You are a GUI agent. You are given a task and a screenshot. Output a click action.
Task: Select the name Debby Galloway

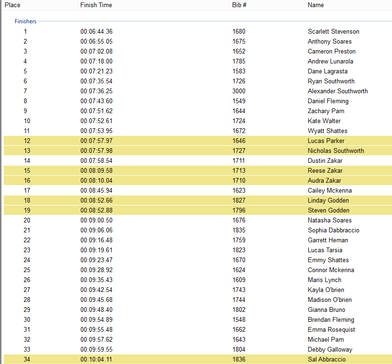(x=330, y=350)
